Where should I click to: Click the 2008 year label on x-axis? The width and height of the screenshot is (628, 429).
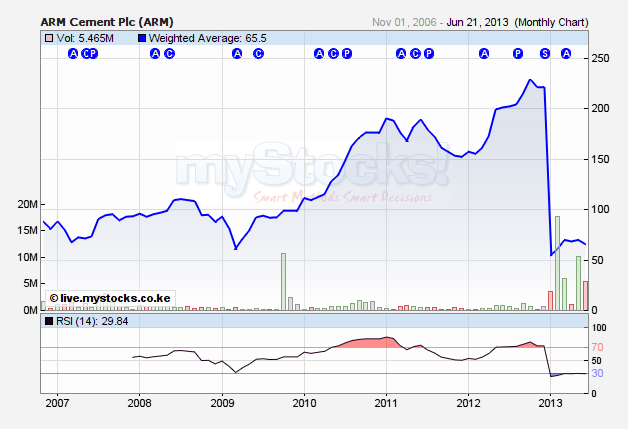point(139,403)
